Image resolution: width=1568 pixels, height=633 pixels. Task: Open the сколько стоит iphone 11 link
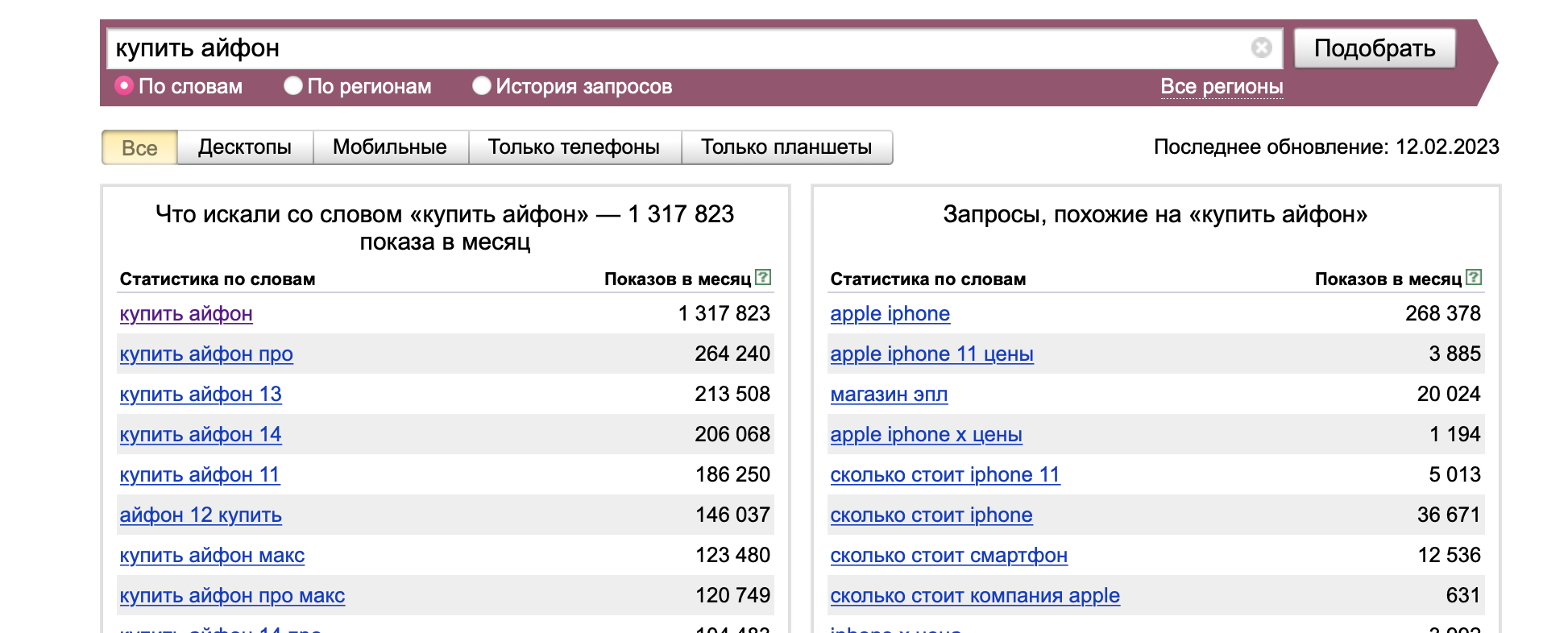pyautogui.click(x=945, y=474)
